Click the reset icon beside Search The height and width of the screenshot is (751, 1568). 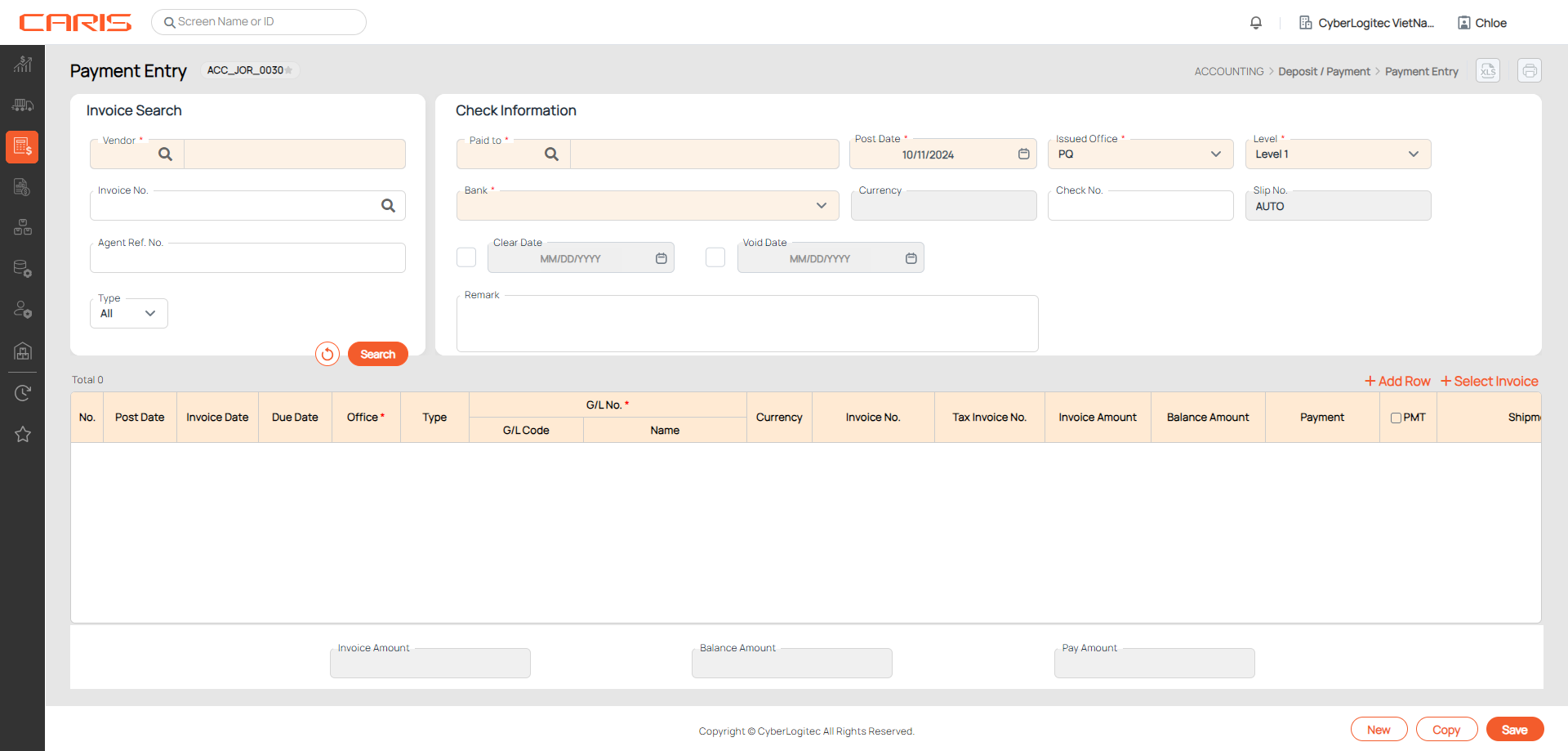(x=327, y=354)
